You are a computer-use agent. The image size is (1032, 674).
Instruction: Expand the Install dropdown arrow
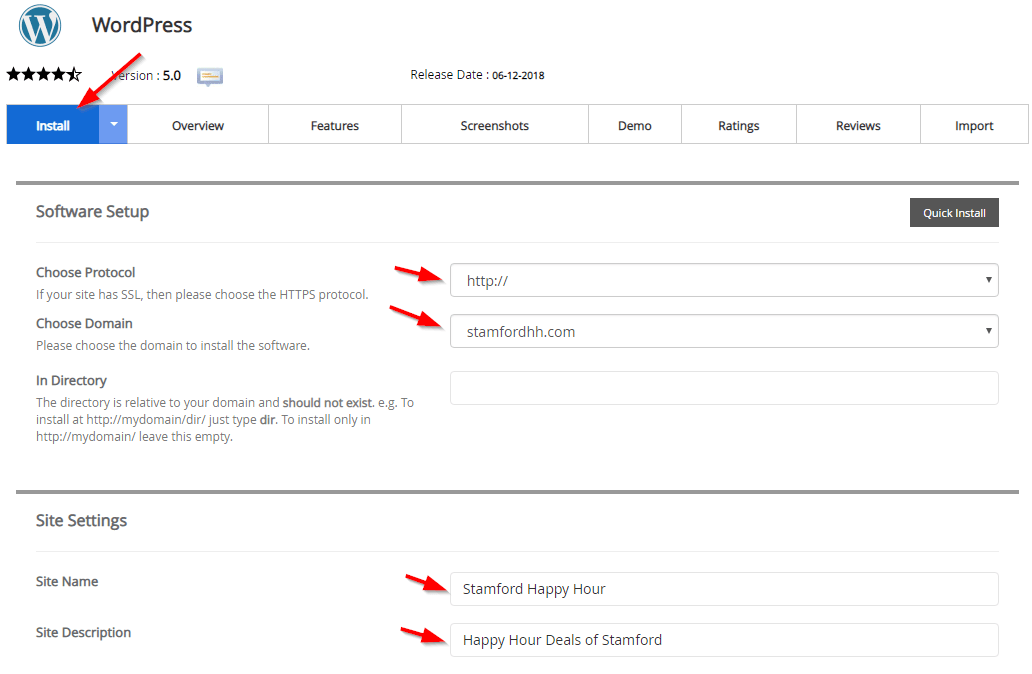pos(113,124)
